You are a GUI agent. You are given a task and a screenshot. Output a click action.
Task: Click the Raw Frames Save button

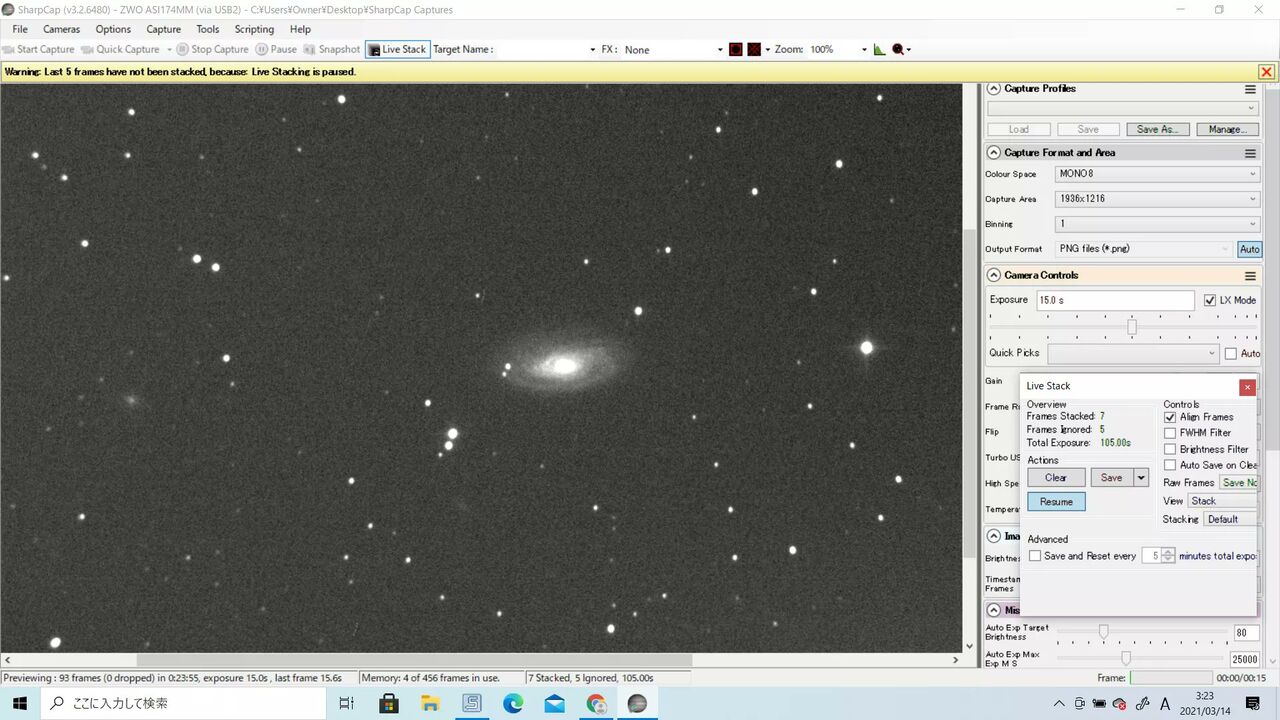tap(1238, 483)
